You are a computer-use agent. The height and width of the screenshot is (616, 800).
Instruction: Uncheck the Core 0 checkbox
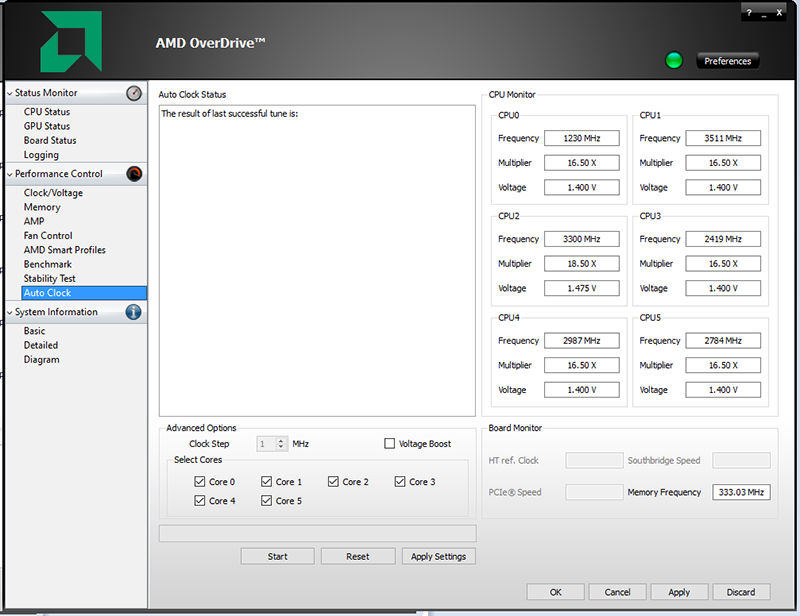(x=199, y=481)
